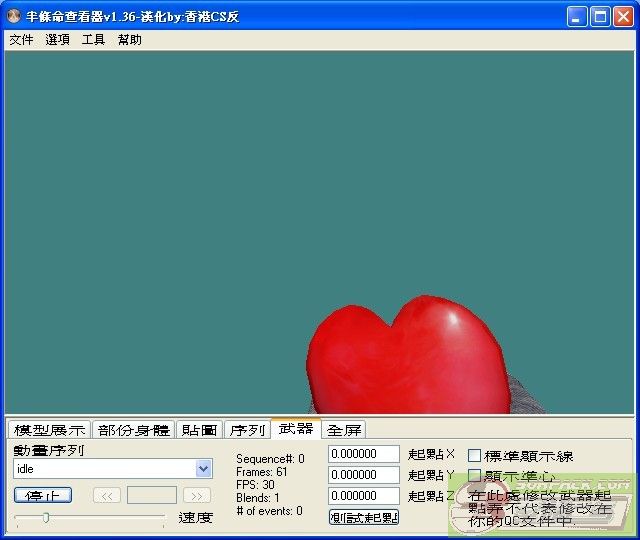Open the 文件 menu
This screenshot has height=540, width=640.
(x=21, y=40)
